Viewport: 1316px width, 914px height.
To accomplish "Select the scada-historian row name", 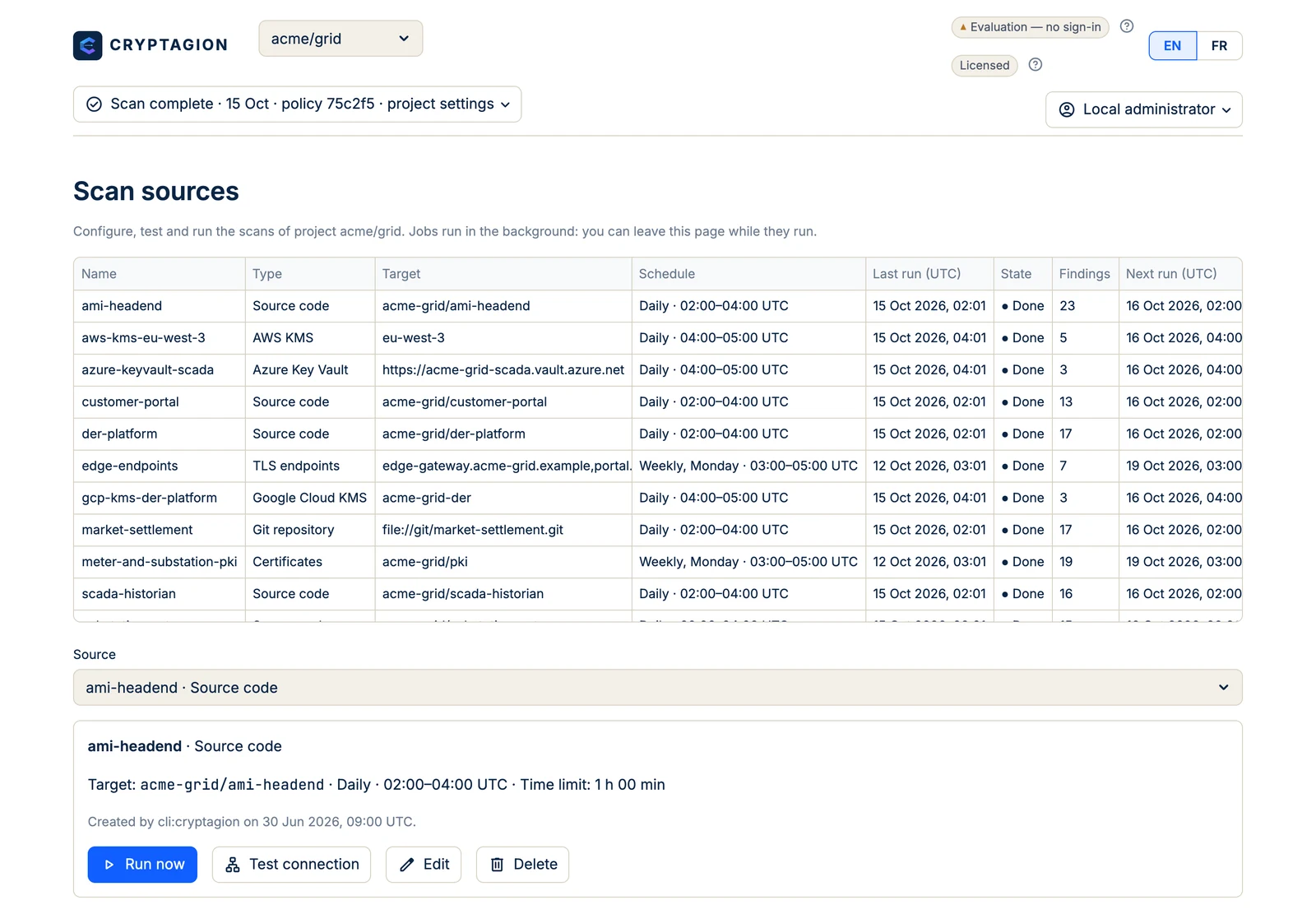I will click(x=128, y=595).
